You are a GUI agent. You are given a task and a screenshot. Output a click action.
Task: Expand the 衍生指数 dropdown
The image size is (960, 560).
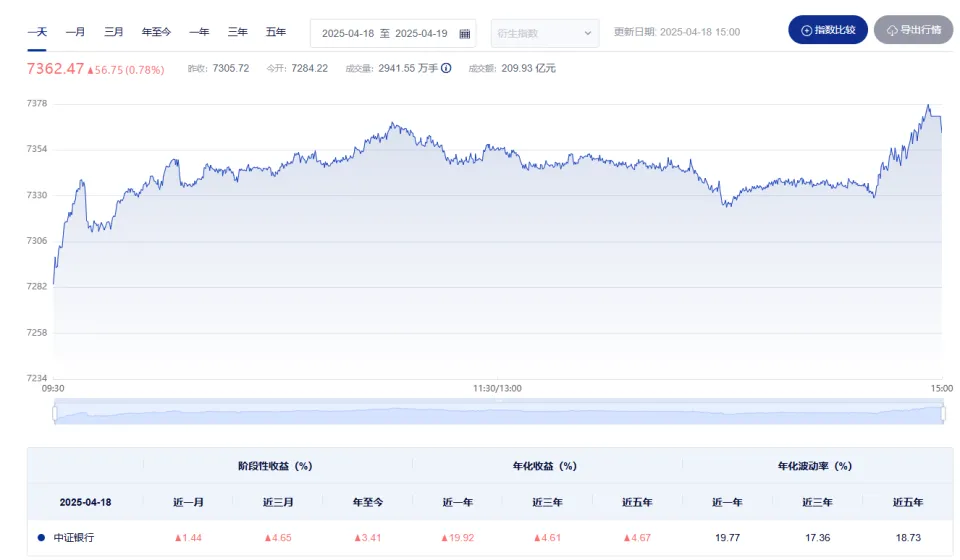point(544,33)
